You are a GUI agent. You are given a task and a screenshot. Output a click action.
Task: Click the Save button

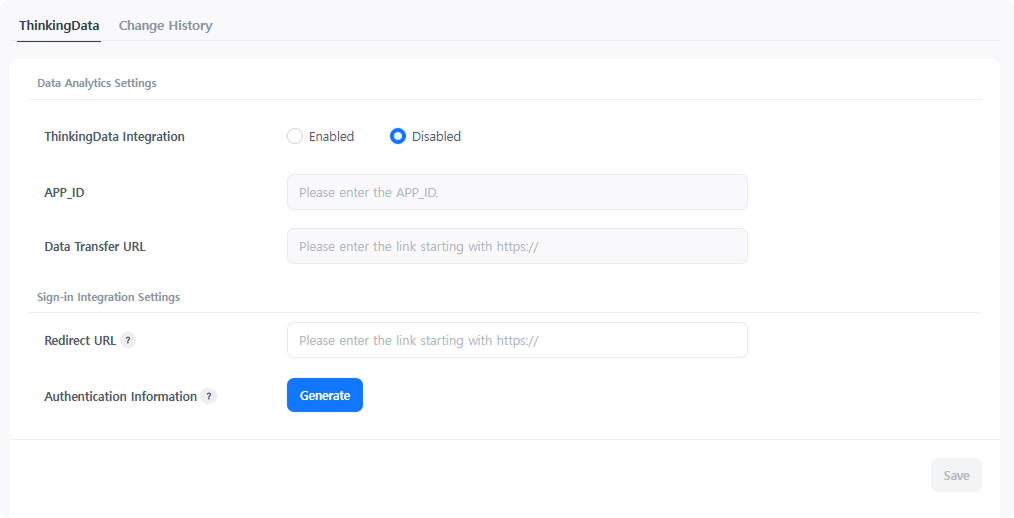[956, 475]
